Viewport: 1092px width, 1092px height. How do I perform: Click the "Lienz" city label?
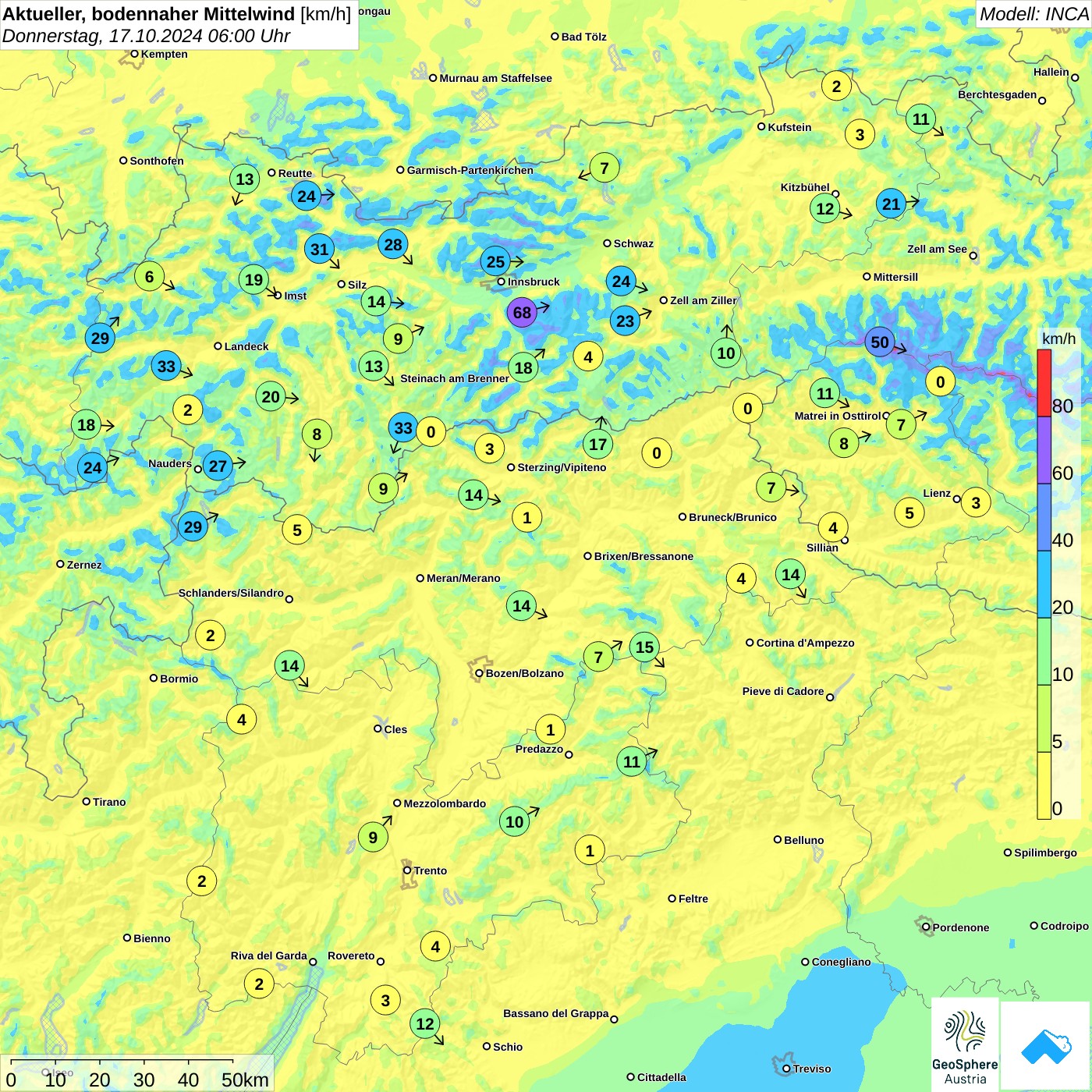click(x=937, y=494)
